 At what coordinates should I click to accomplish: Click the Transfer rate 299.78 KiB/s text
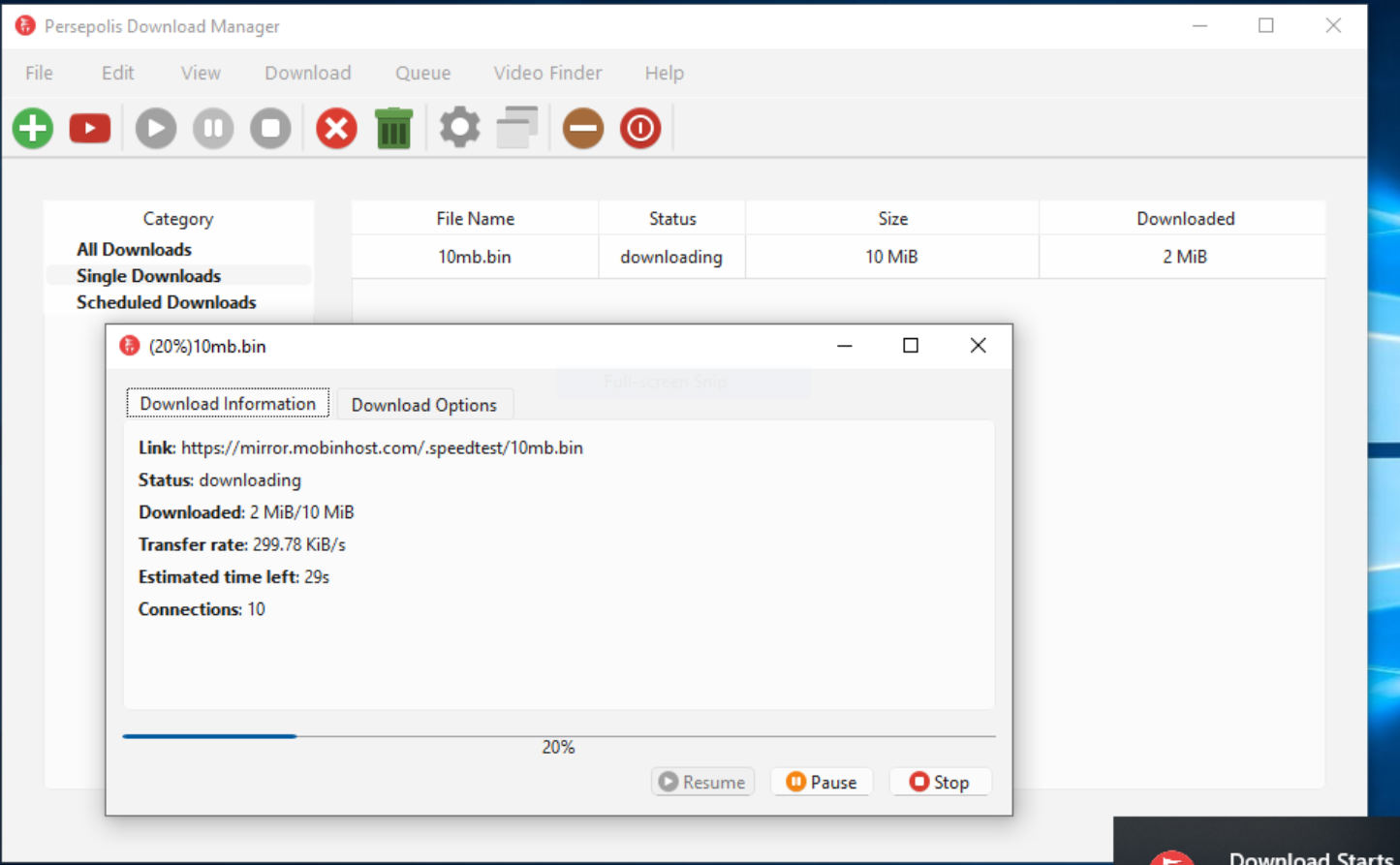pyautogui.click(x=242, y=544)
